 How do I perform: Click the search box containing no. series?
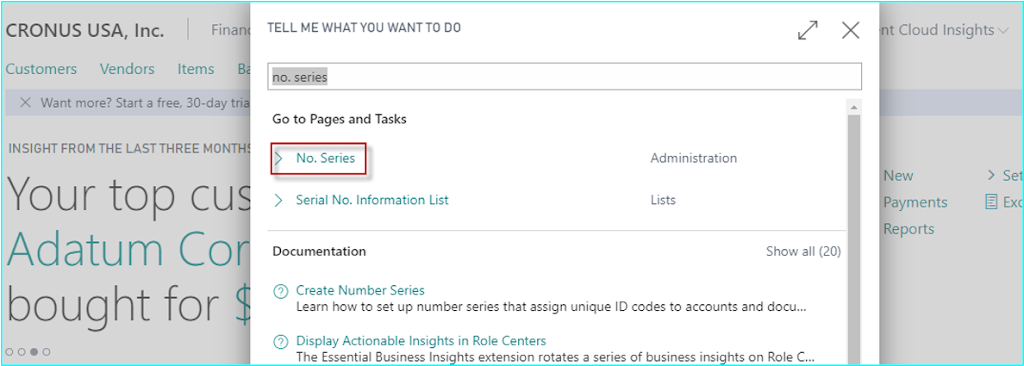564,76
